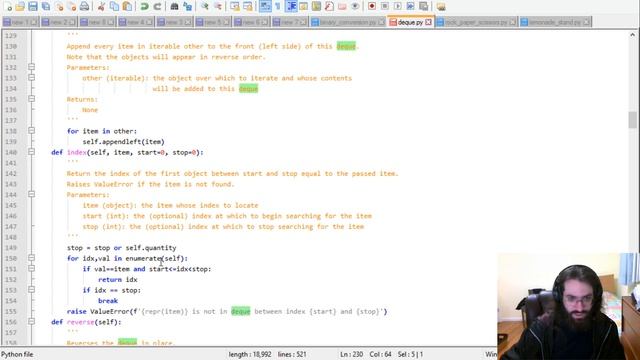Play back the recorded macro
The image size is (640, 360).
pyautogui.click(x=398, y=6)
